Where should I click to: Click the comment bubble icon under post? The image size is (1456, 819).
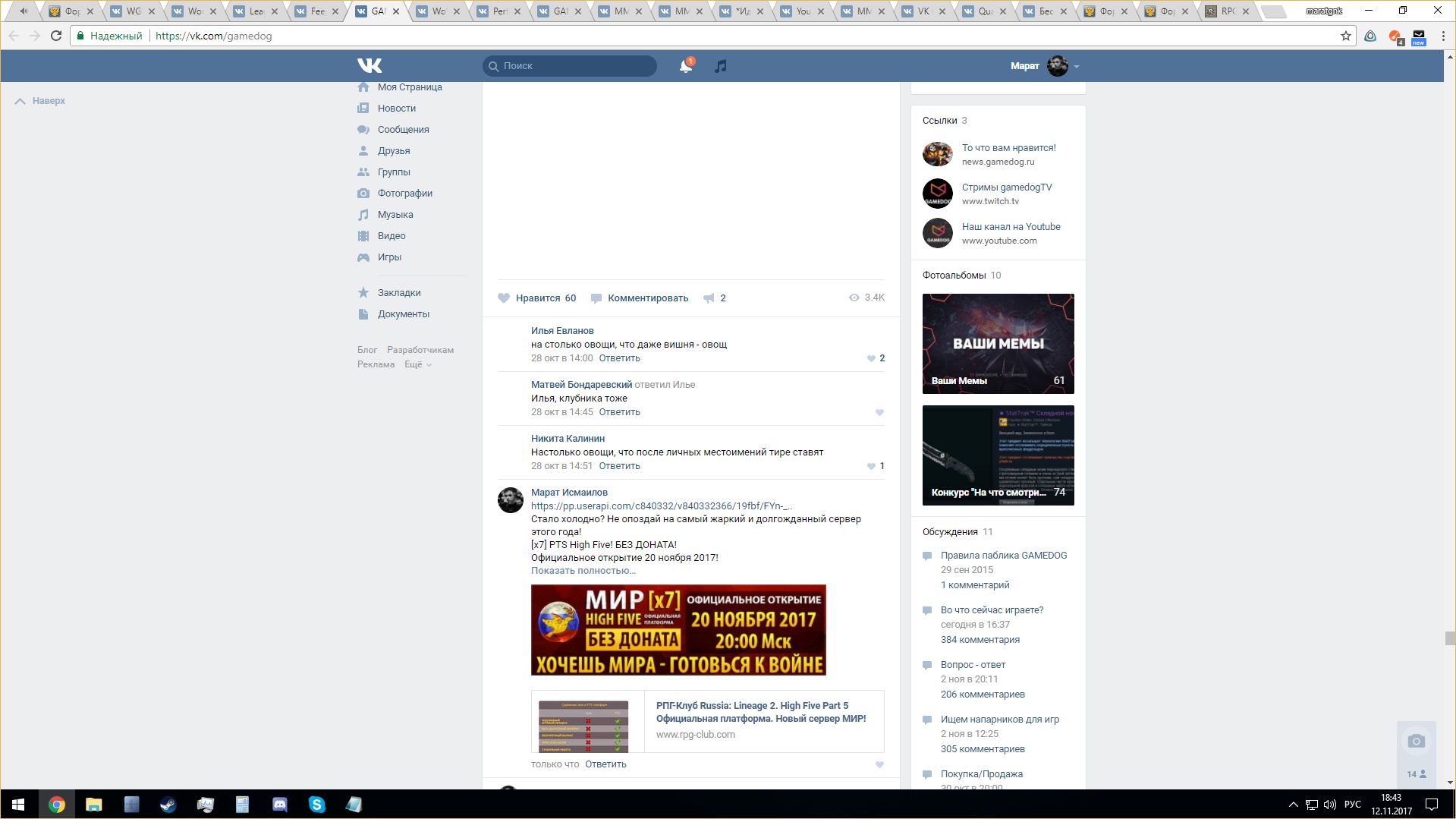click(596, 298)
